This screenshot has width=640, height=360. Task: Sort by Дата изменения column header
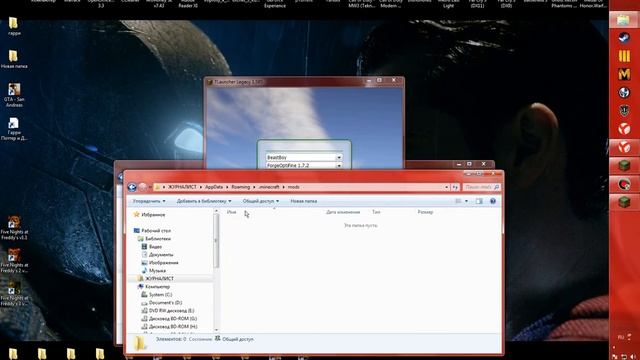pos(343,212)
